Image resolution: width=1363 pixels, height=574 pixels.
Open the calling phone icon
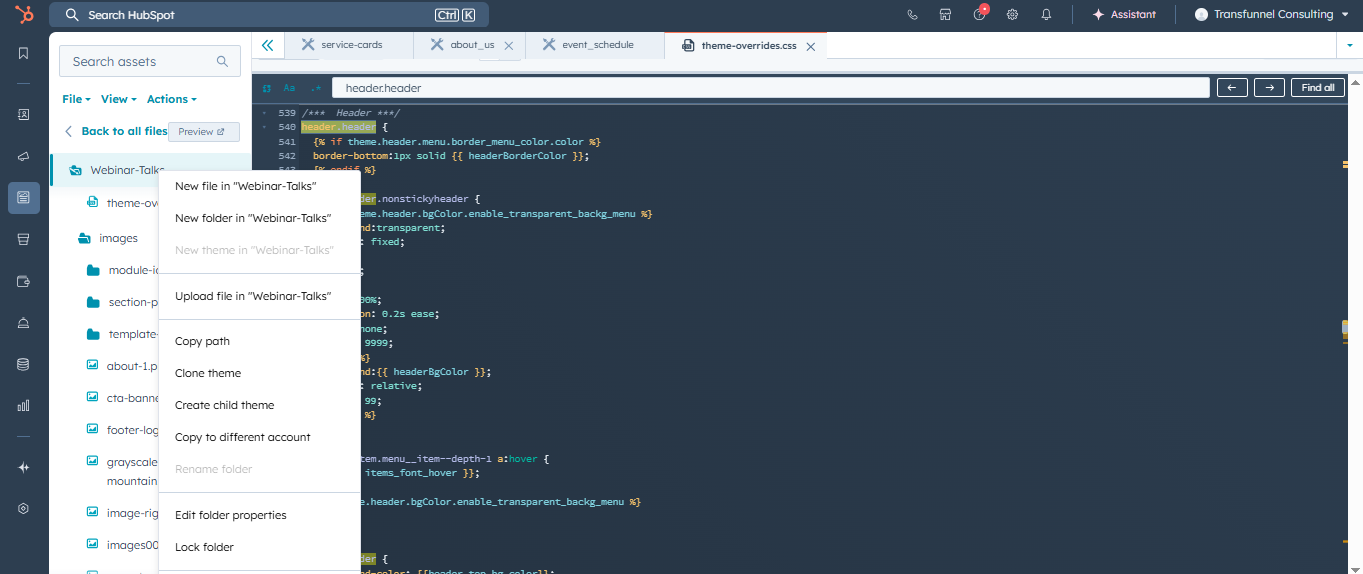[912, 15]
